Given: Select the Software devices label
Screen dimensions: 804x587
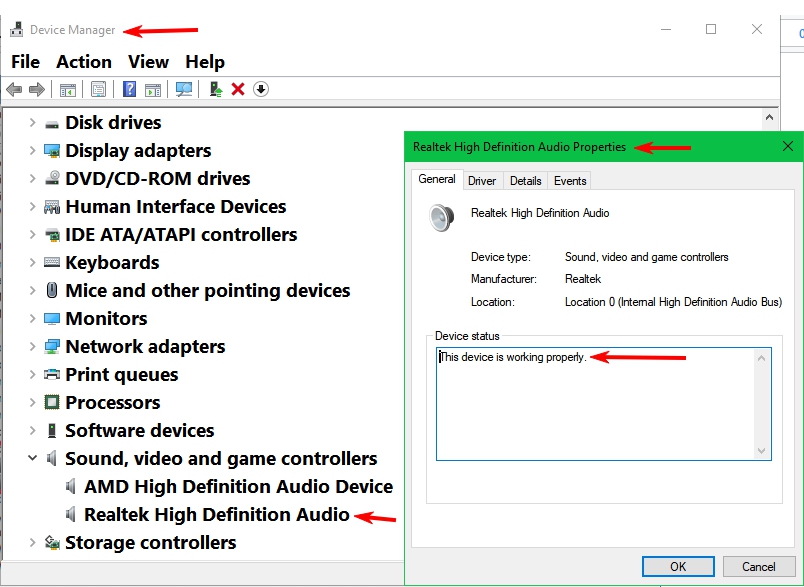Looking at the screenshot, I should tap(139, 431).
